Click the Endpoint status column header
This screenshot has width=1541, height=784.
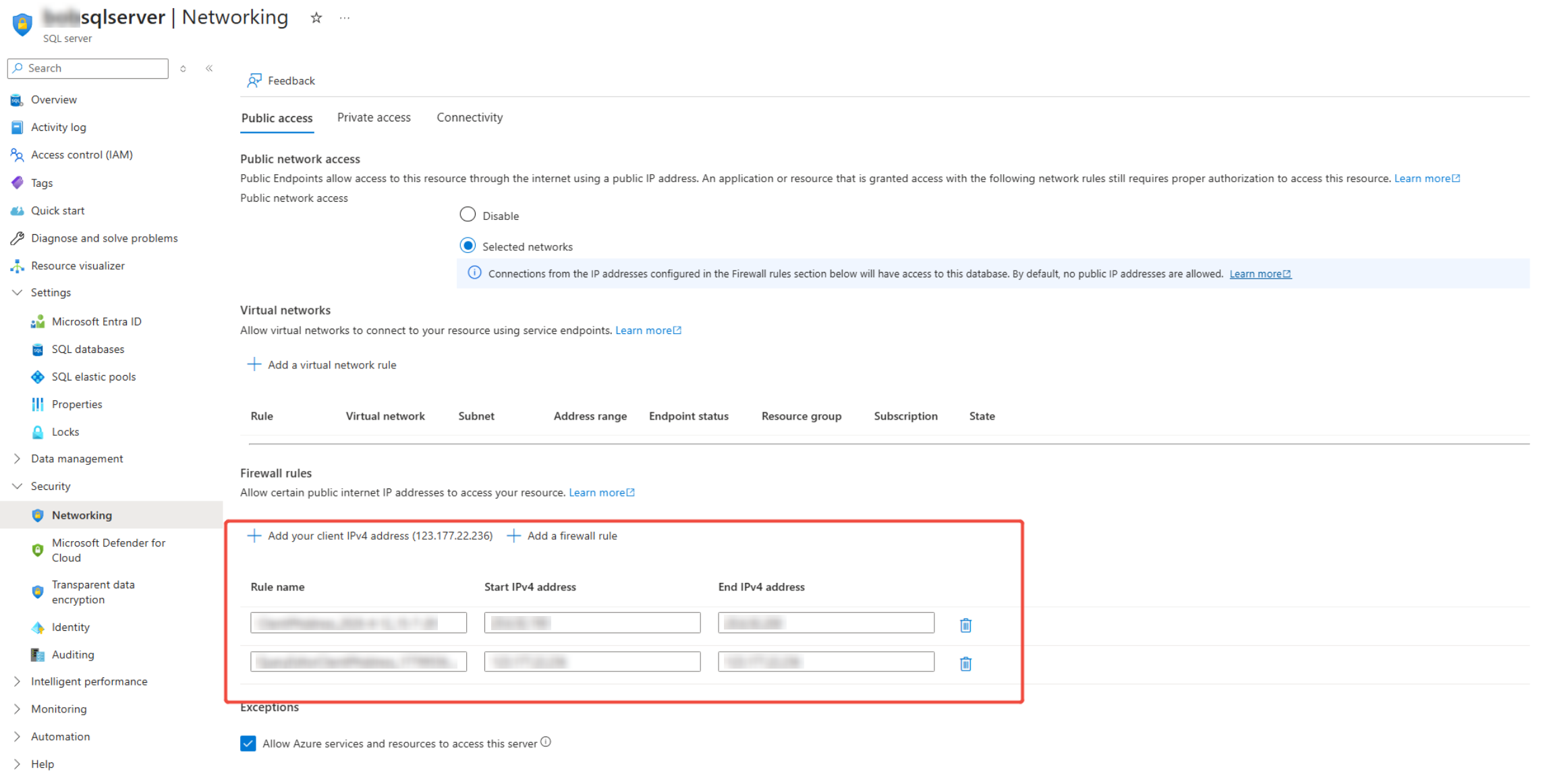coord(688,416)
